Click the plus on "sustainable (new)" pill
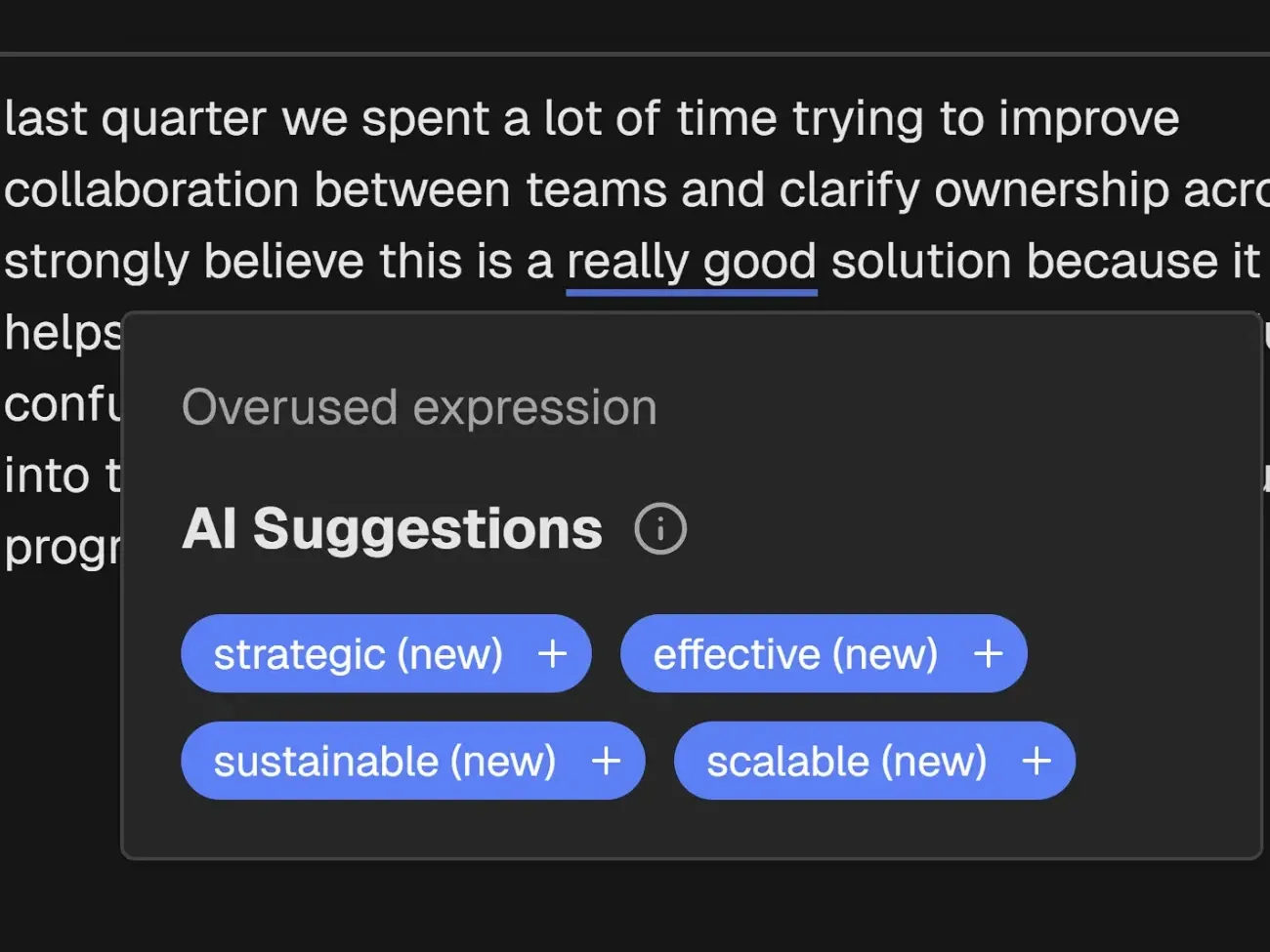 pyautogui.click(x=608, y=761)
